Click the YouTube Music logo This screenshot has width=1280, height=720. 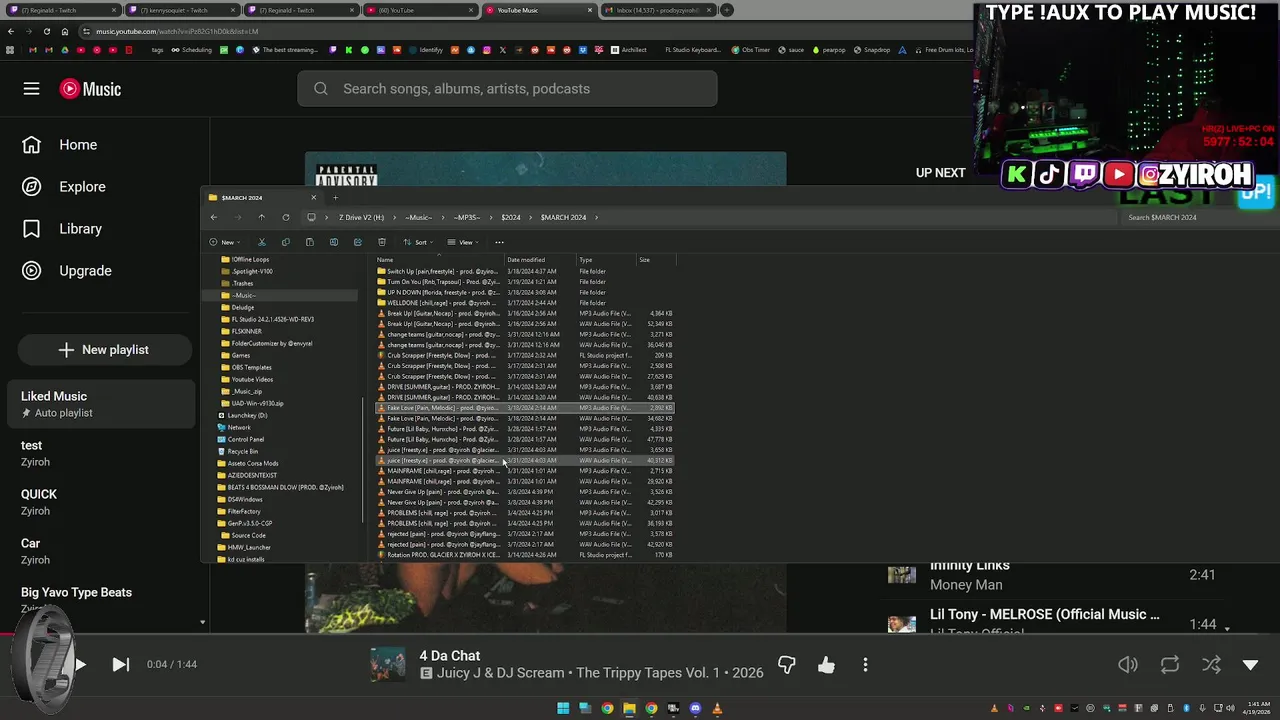tap(90, 89)
